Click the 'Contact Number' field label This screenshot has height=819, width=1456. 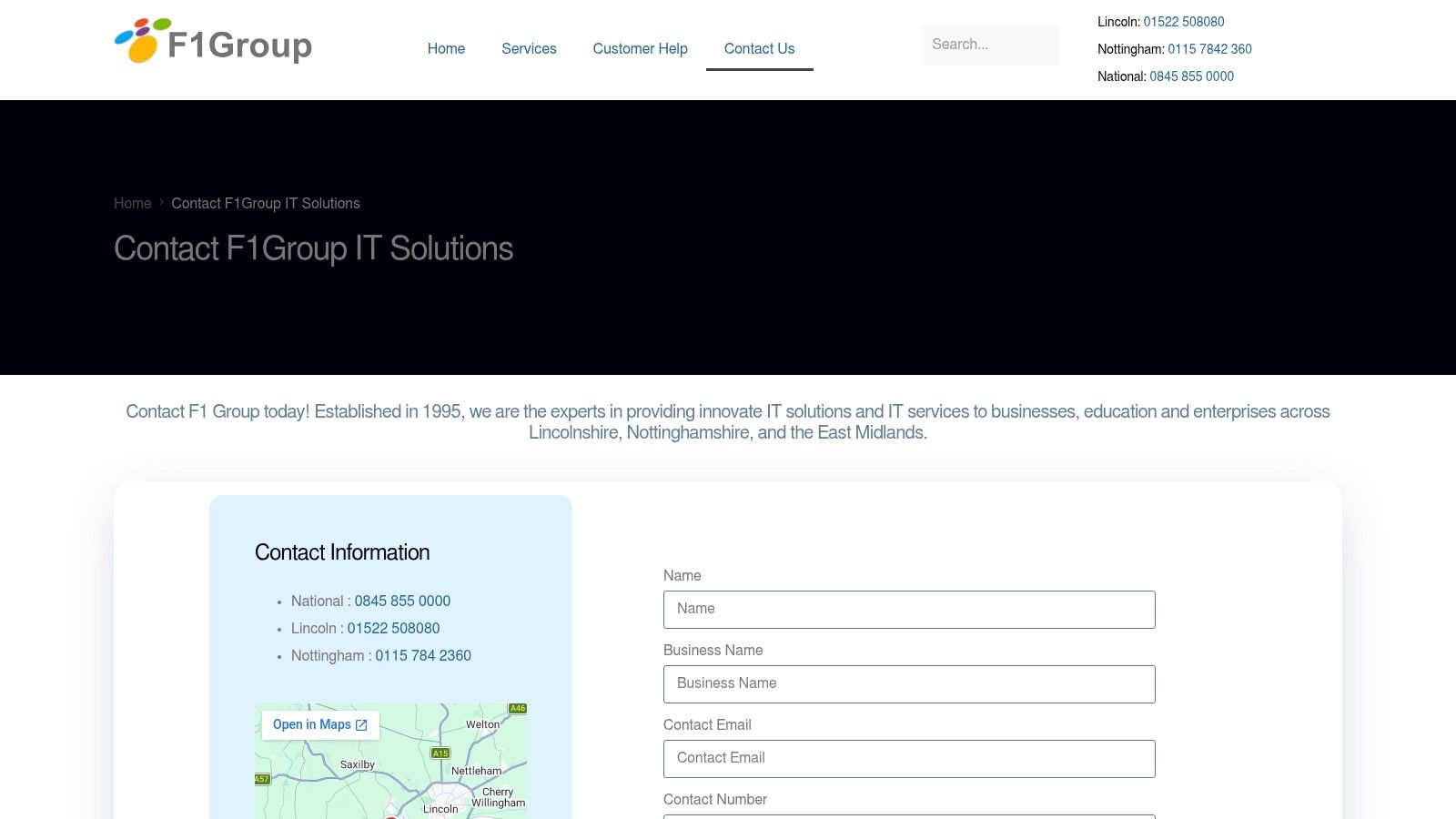[715, 800]
